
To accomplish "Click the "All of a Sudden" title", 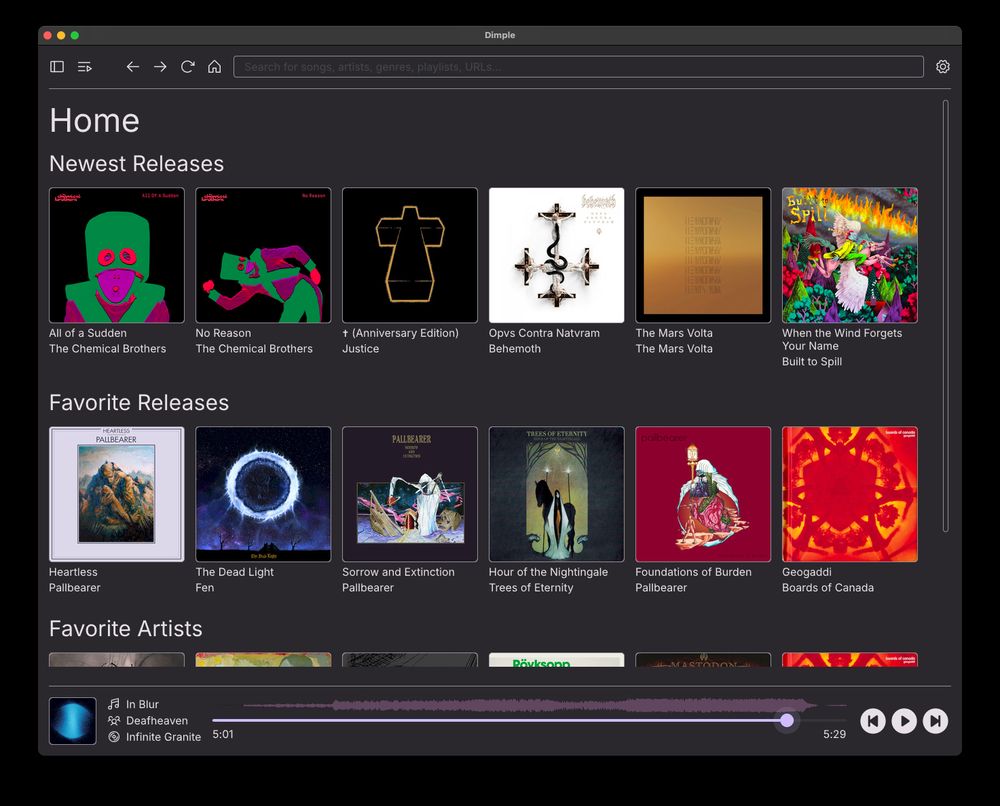I will coord(88,333).
